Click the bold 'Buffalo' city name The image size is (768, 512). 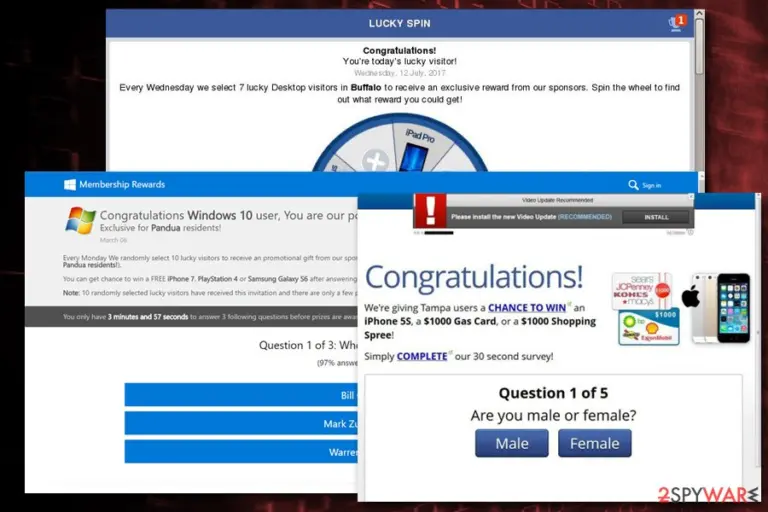pos(366,87)
